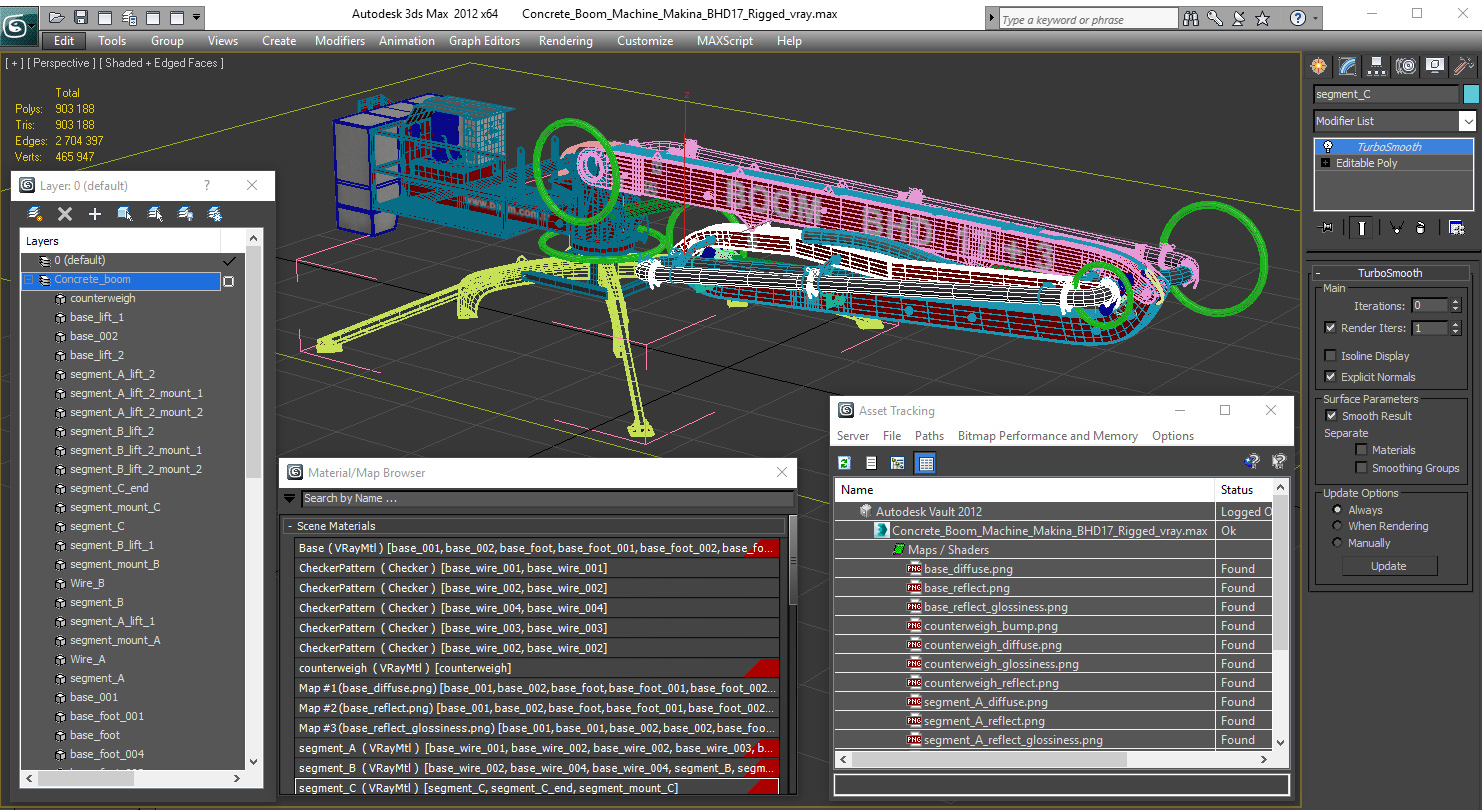Collapse Scene Materials group in Material Browser

[x=290, y=526]
